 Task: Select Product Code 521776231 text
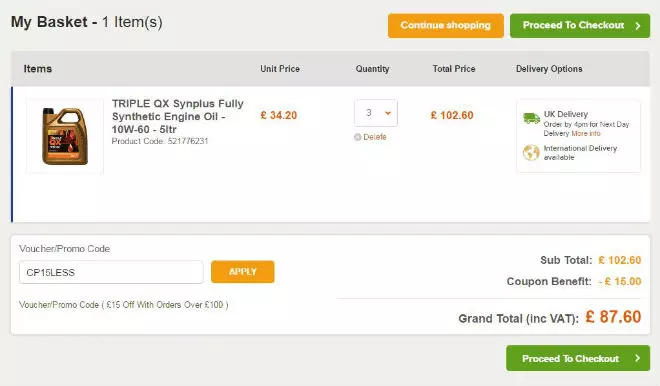point(160,141)
